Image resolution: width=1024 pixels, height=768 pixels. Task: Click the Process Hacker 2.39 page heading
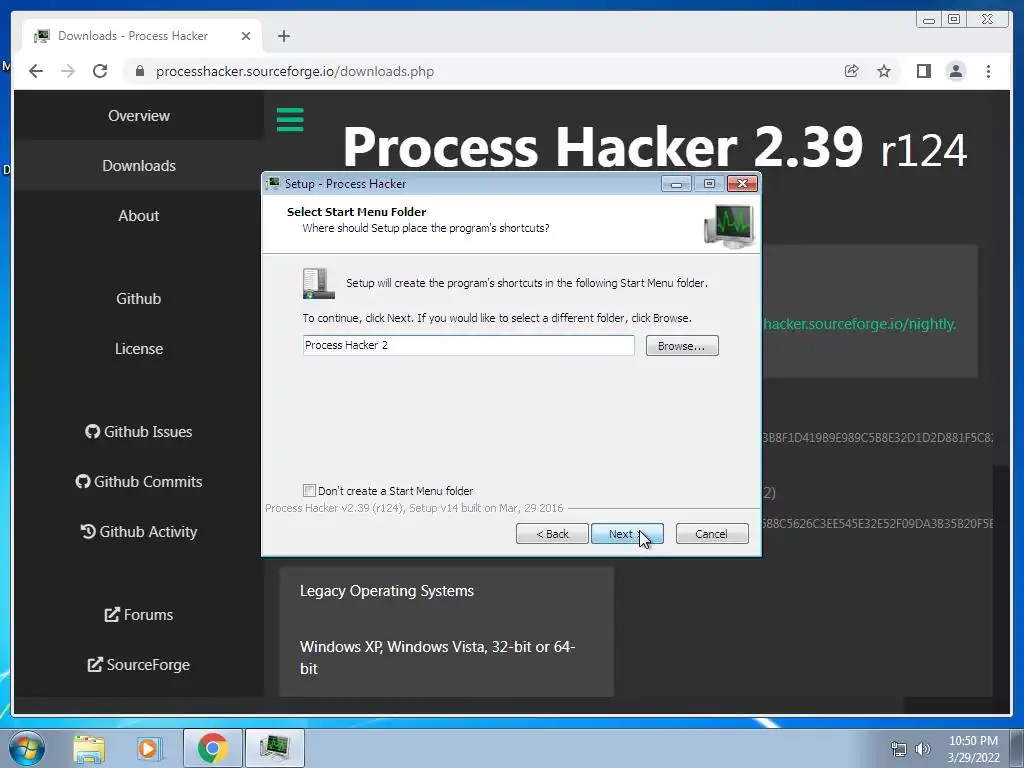point(654,148)
